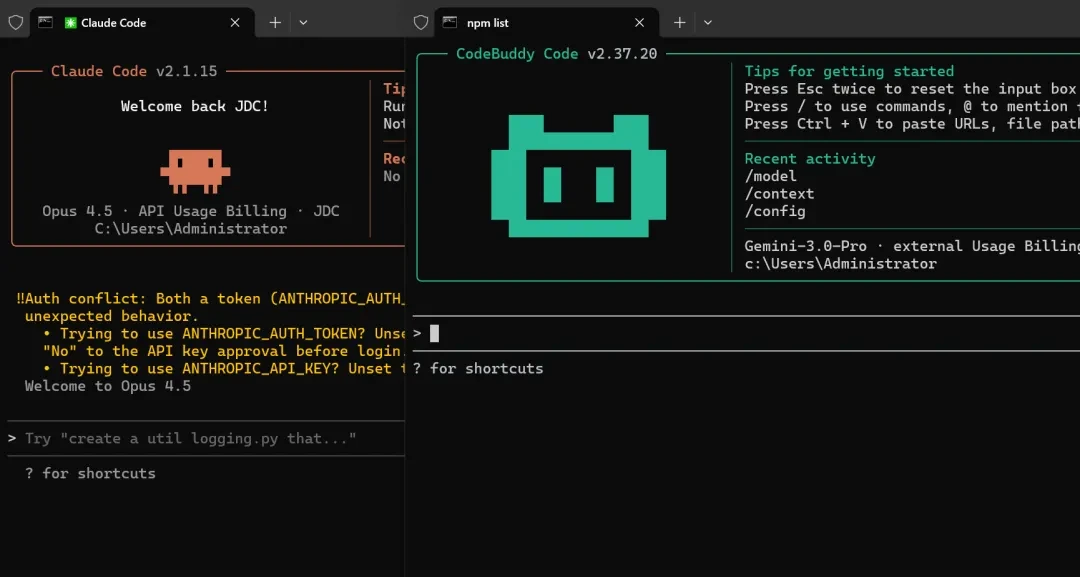This screenshot has width=1080, height=577.
Task: Click the /model recent activity entry
Action: (771, 176)
